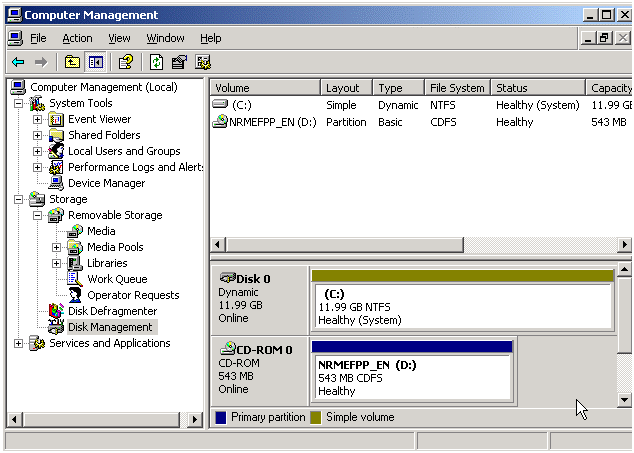Click the blue Primary partition legend swatch
The image size is (634, 453).
pos(221,417)
